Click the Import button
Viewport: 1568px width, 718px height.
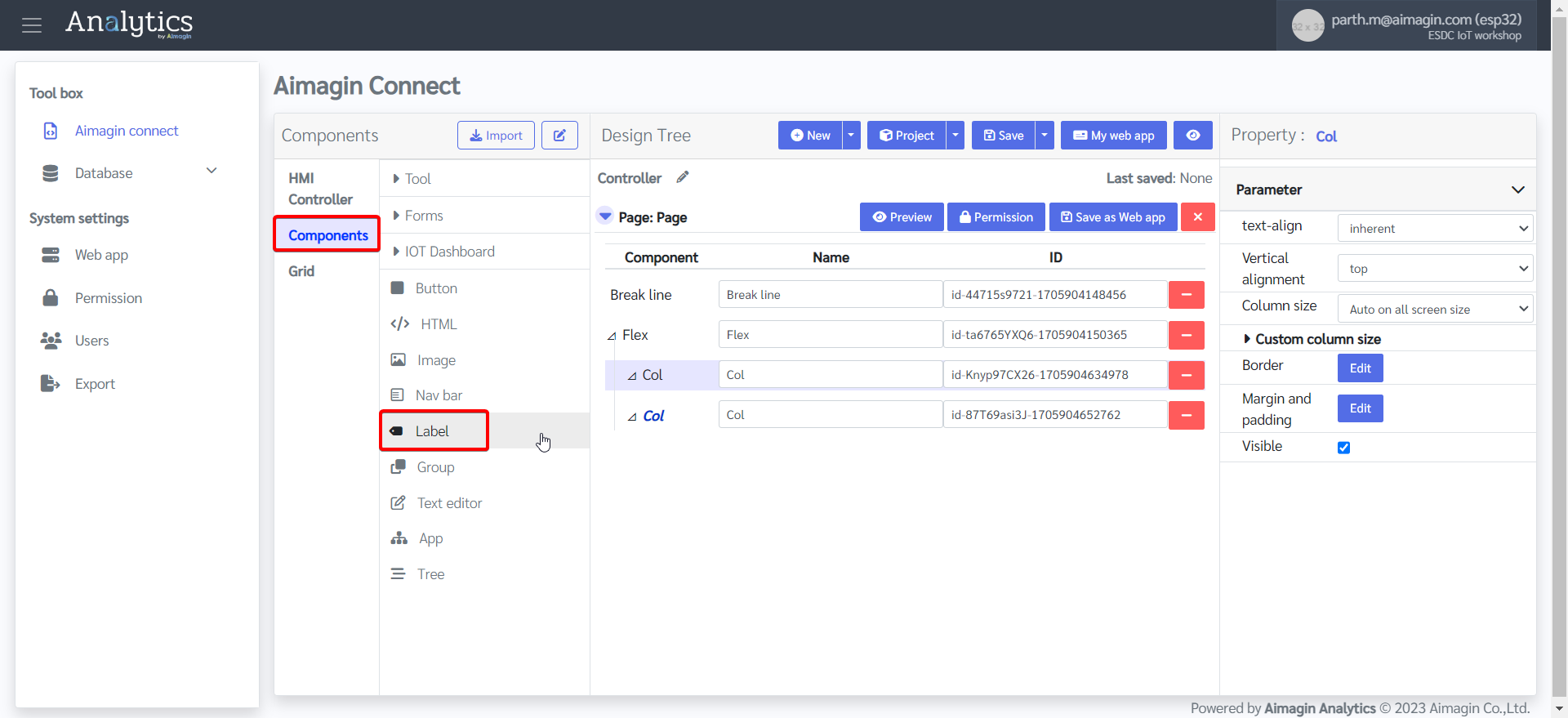(496, 136)
